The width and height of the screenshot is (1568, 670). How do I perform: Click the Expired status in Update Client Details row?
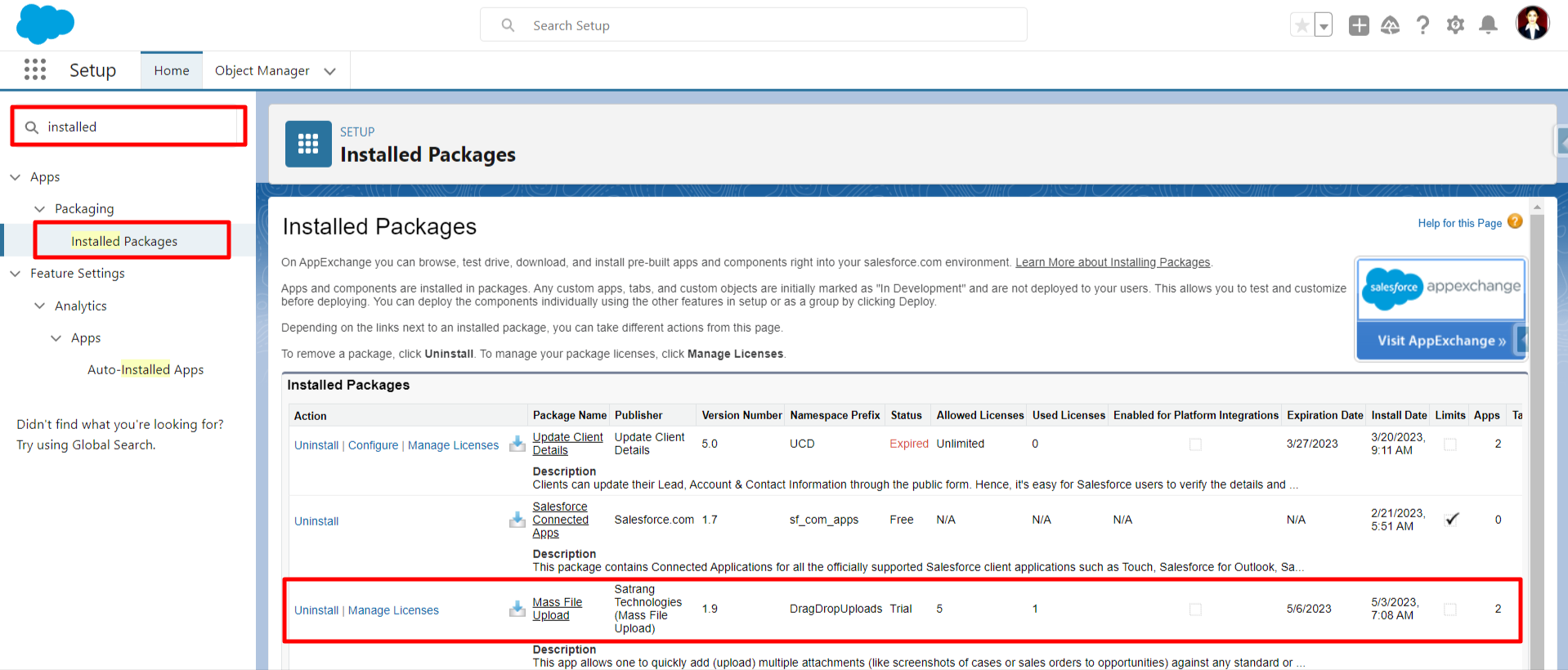[909, 444]
